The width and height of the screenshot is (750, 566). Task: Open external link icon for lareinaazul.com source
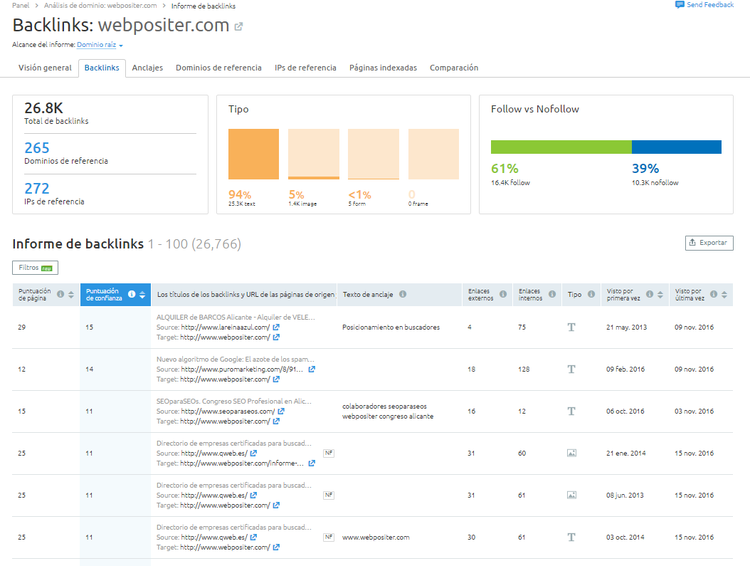(x=276, y=327)
